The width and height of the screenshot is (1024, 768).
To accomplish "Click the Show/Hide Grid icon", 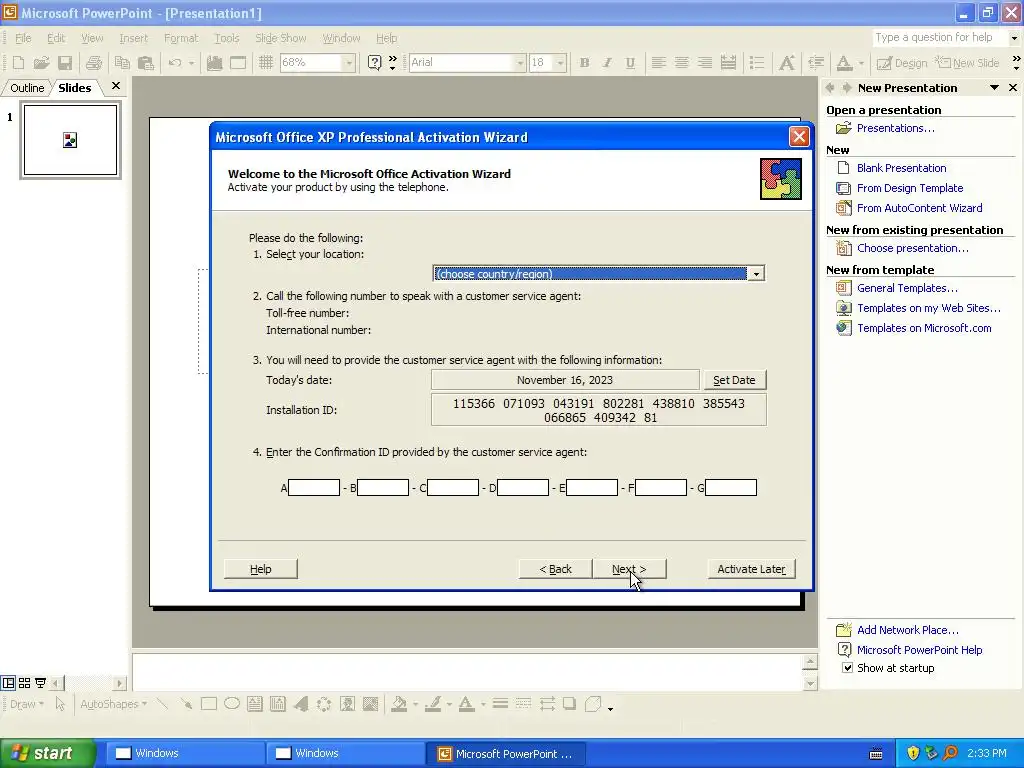I will point(265,63).
